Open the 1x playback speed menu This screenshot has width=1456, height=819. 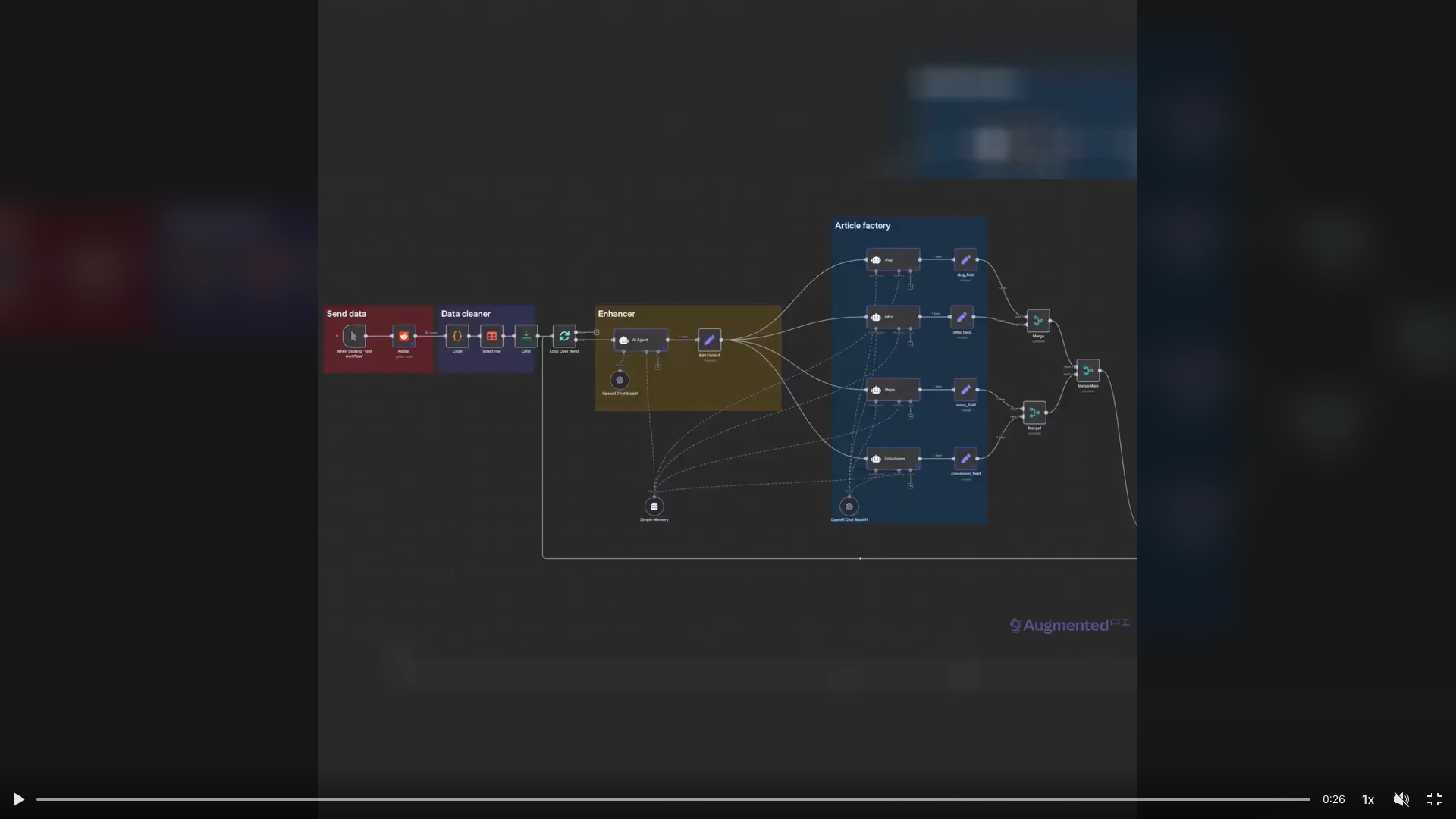(x=1368, y=799)
